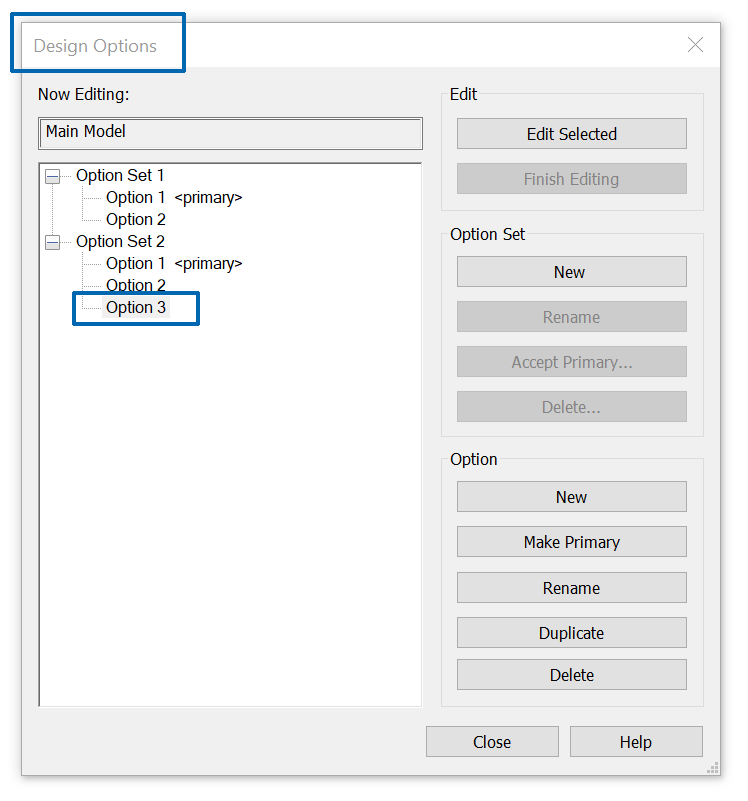The height and width of the screenshot is (801, 748).
Task: Open Help for Design Options
Action: coord(635,742)
